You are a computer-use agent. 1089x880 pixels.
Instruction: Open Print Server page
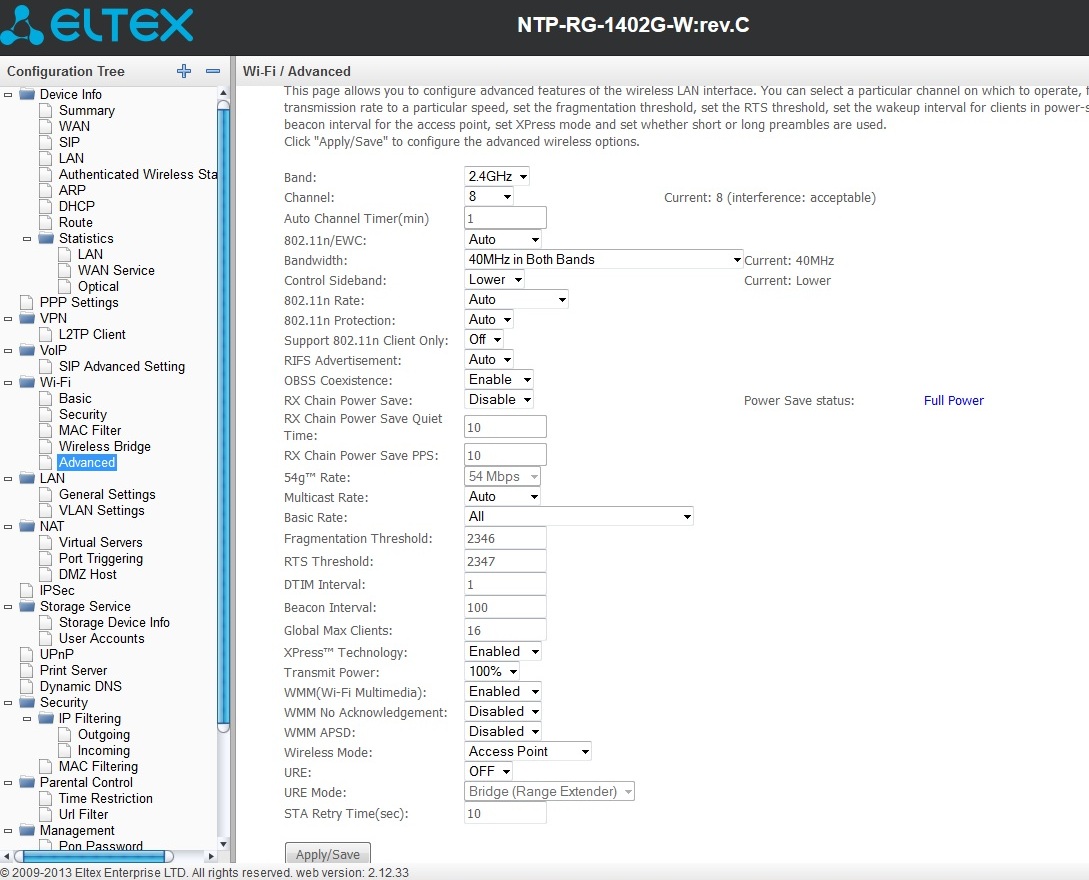tap(73, 670)
